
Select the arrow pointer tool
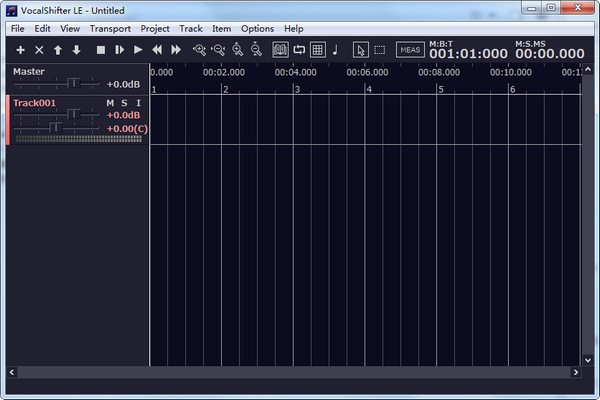[x=360, y=50]
